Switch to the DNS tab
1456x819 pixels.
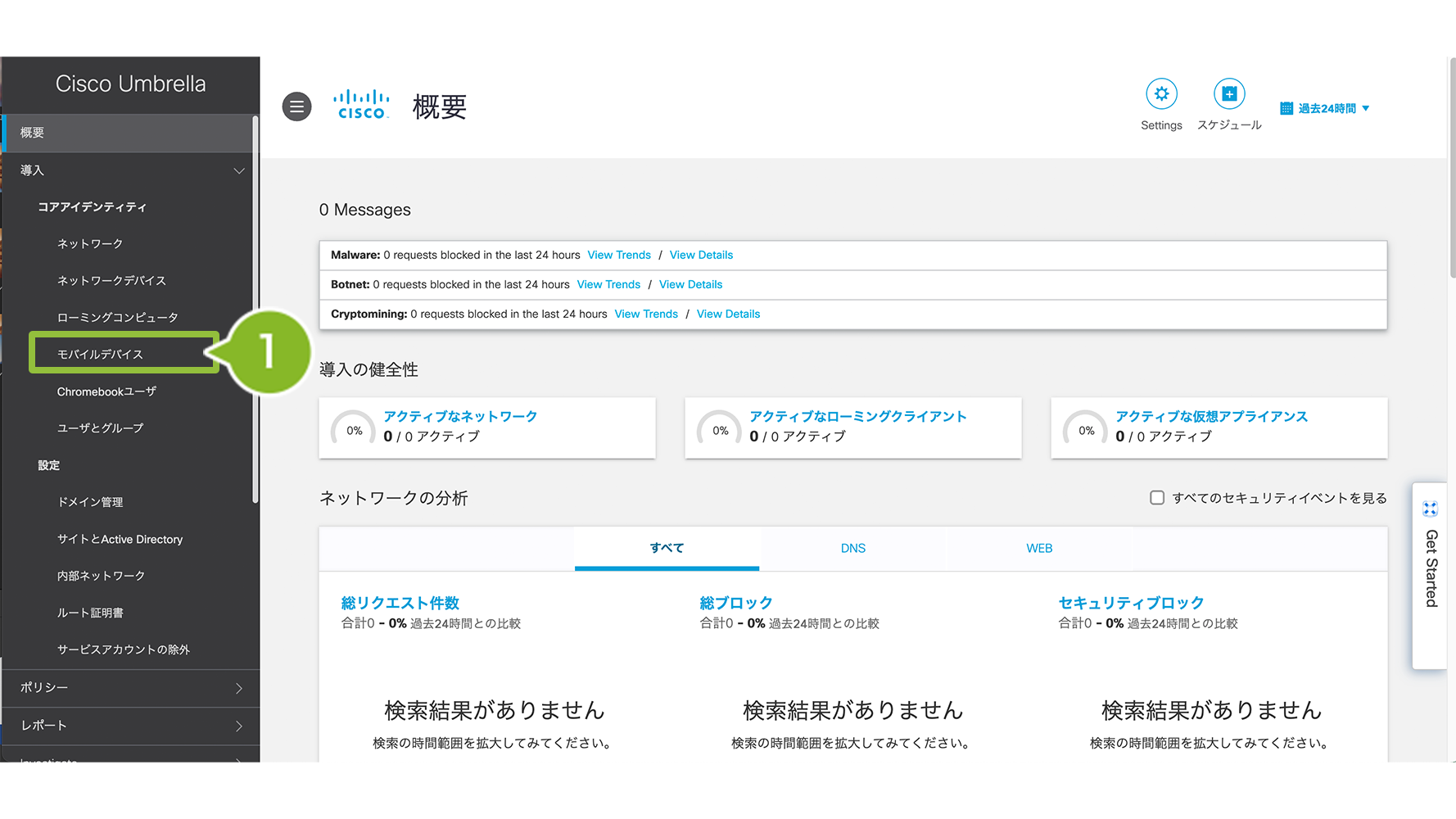pos(852,548)
